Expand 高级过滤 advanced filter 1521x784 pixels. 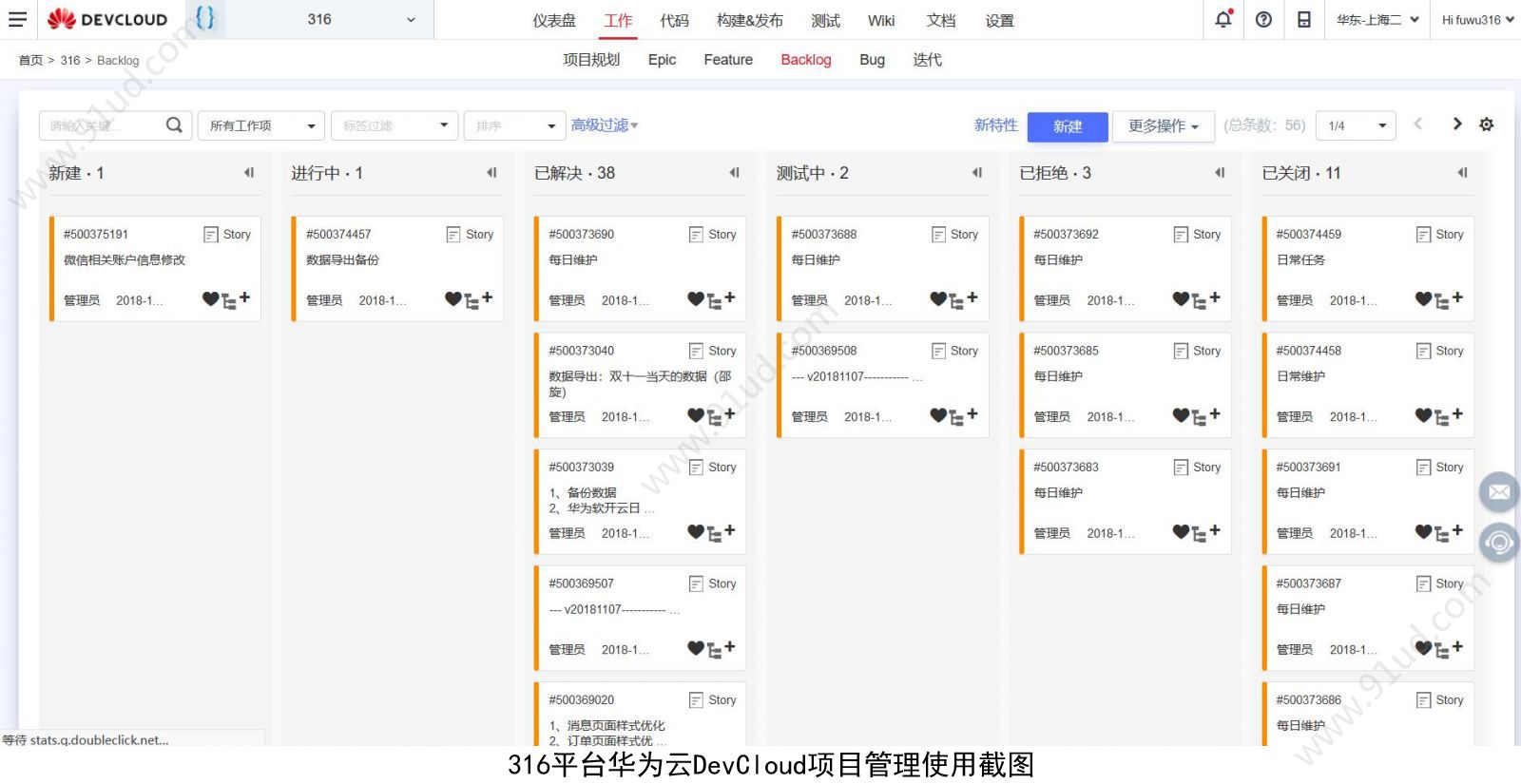click(x=605, y=124)
